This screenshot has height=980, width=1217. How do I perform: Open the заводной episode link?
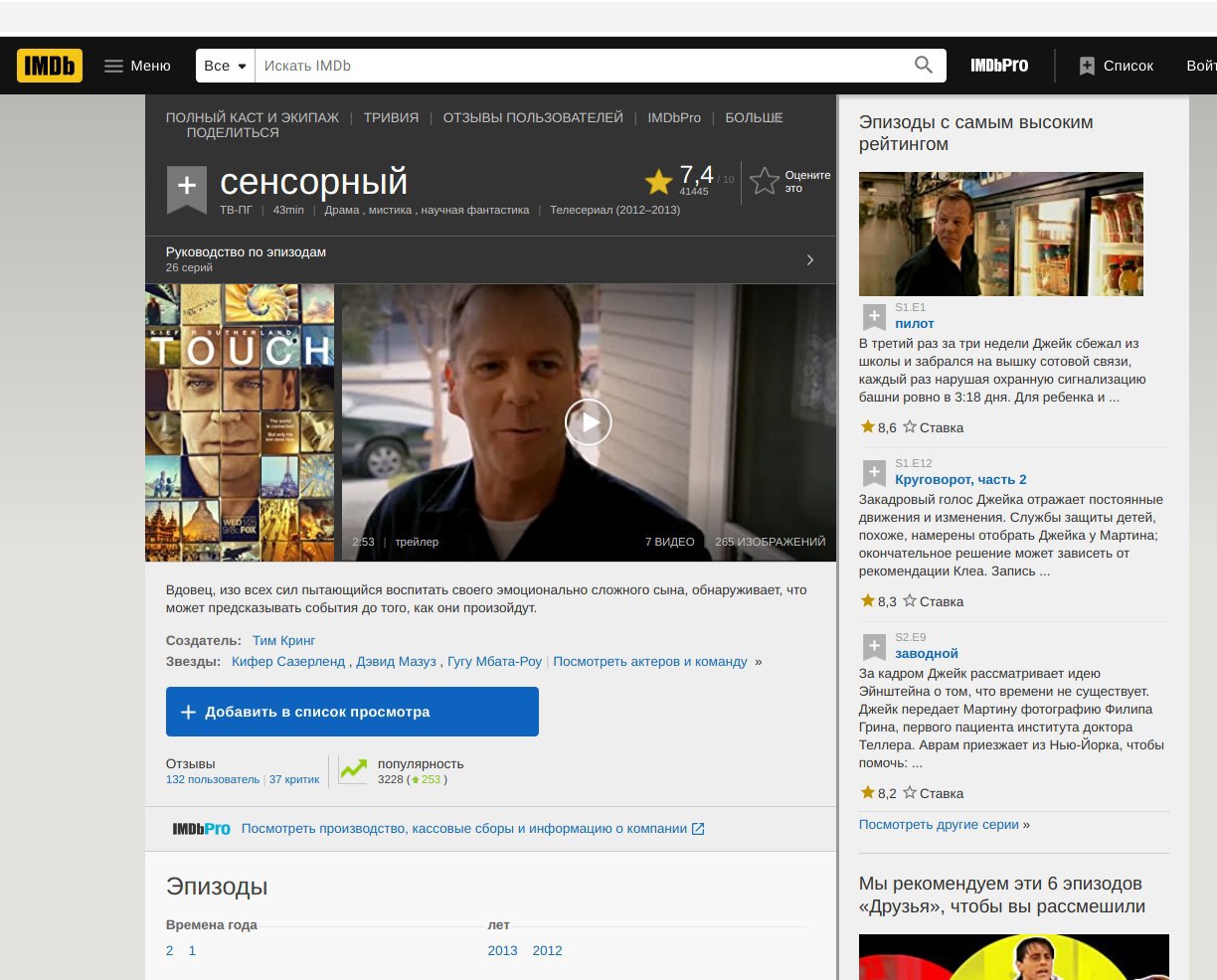[927, 653]
